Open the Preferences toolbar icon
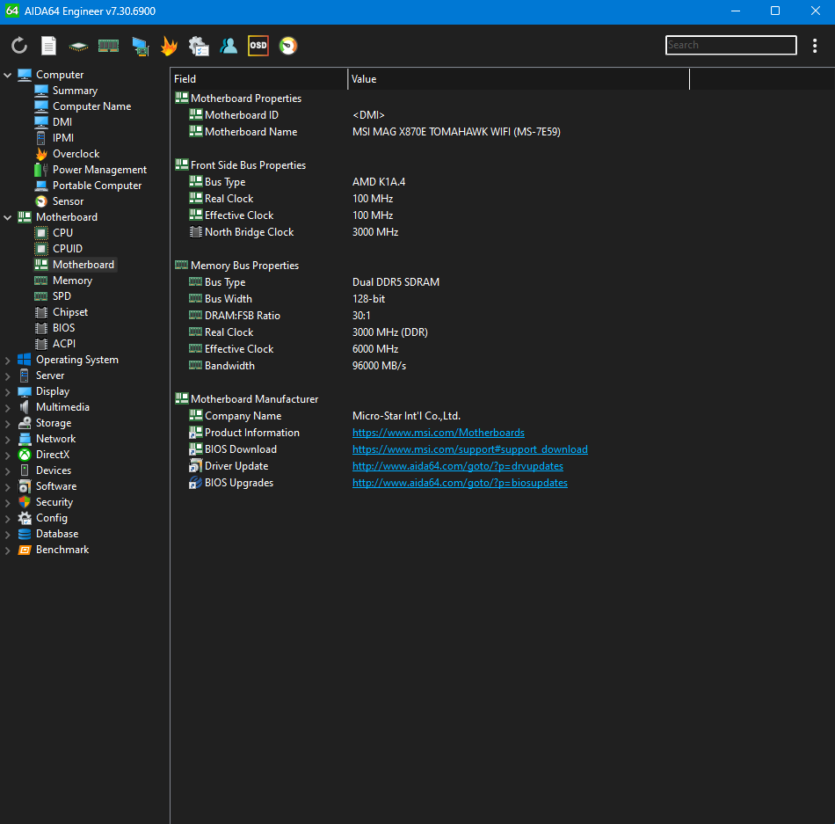835x824 pixels. [x=199, y=46]
